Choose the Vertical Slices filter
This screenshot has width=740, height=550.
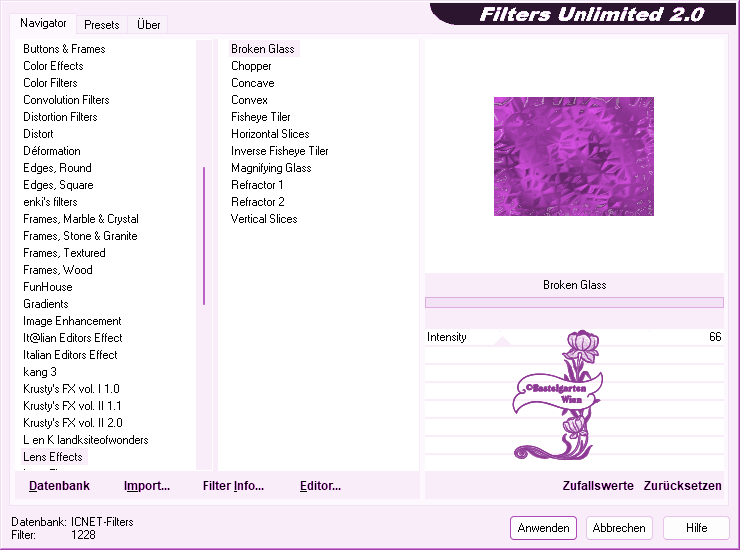click(264, 219)
